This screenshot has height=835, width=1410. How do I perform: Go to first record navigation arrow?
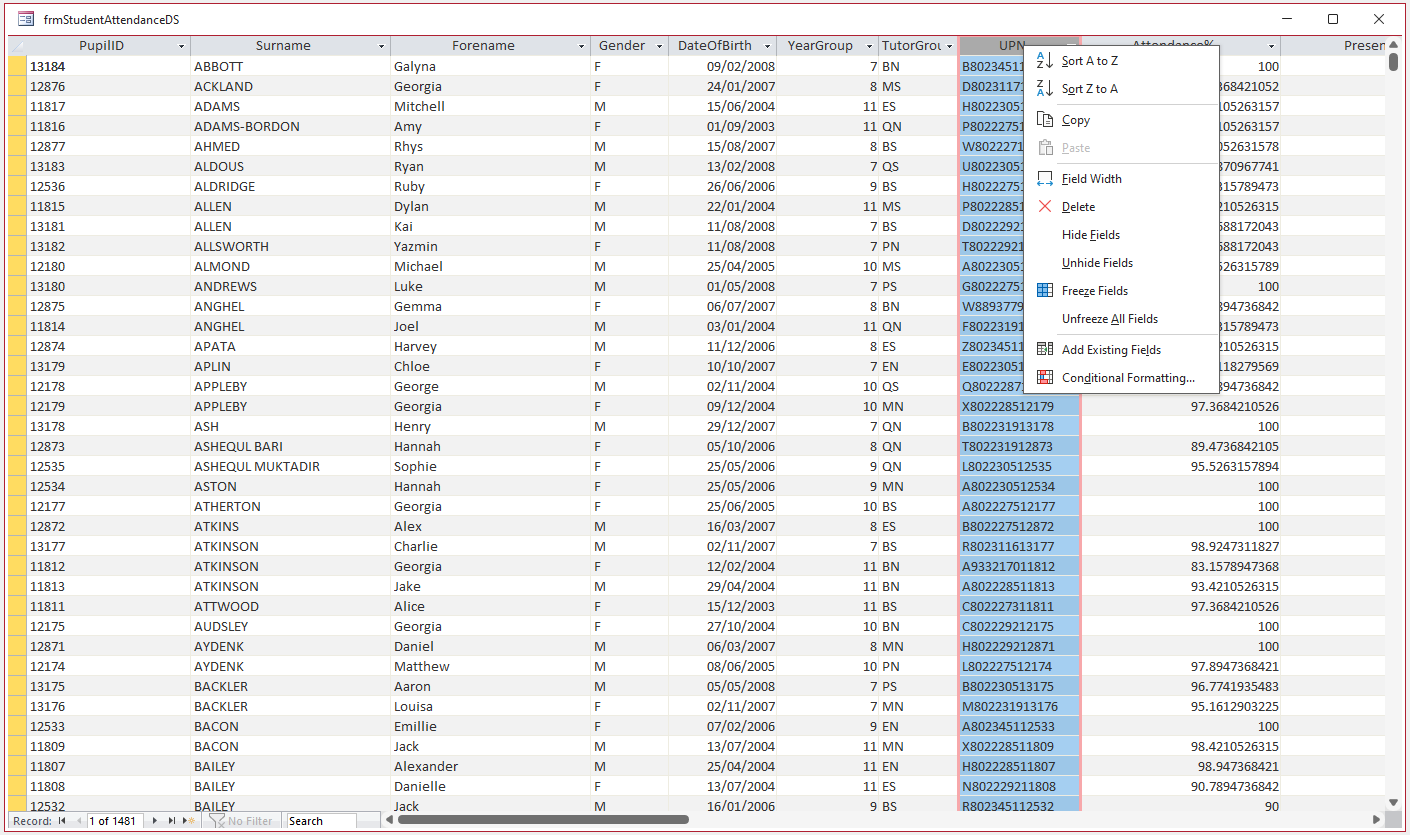[x=62, y=821]
